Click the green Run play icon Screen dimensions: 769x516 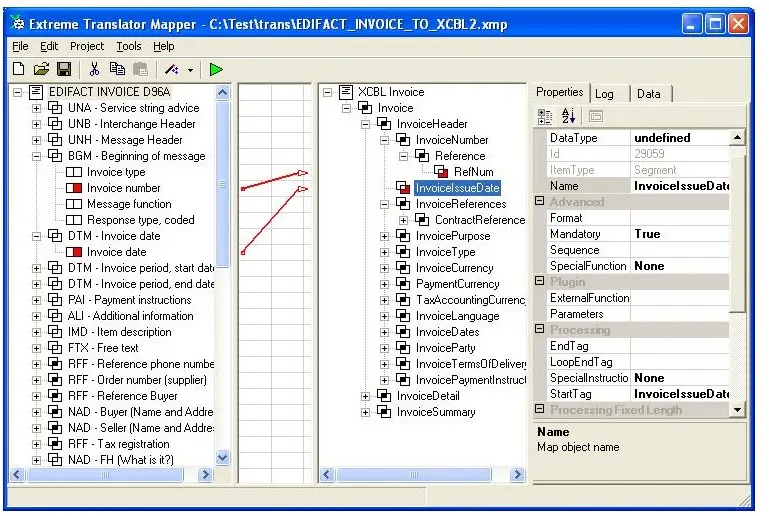216,70
